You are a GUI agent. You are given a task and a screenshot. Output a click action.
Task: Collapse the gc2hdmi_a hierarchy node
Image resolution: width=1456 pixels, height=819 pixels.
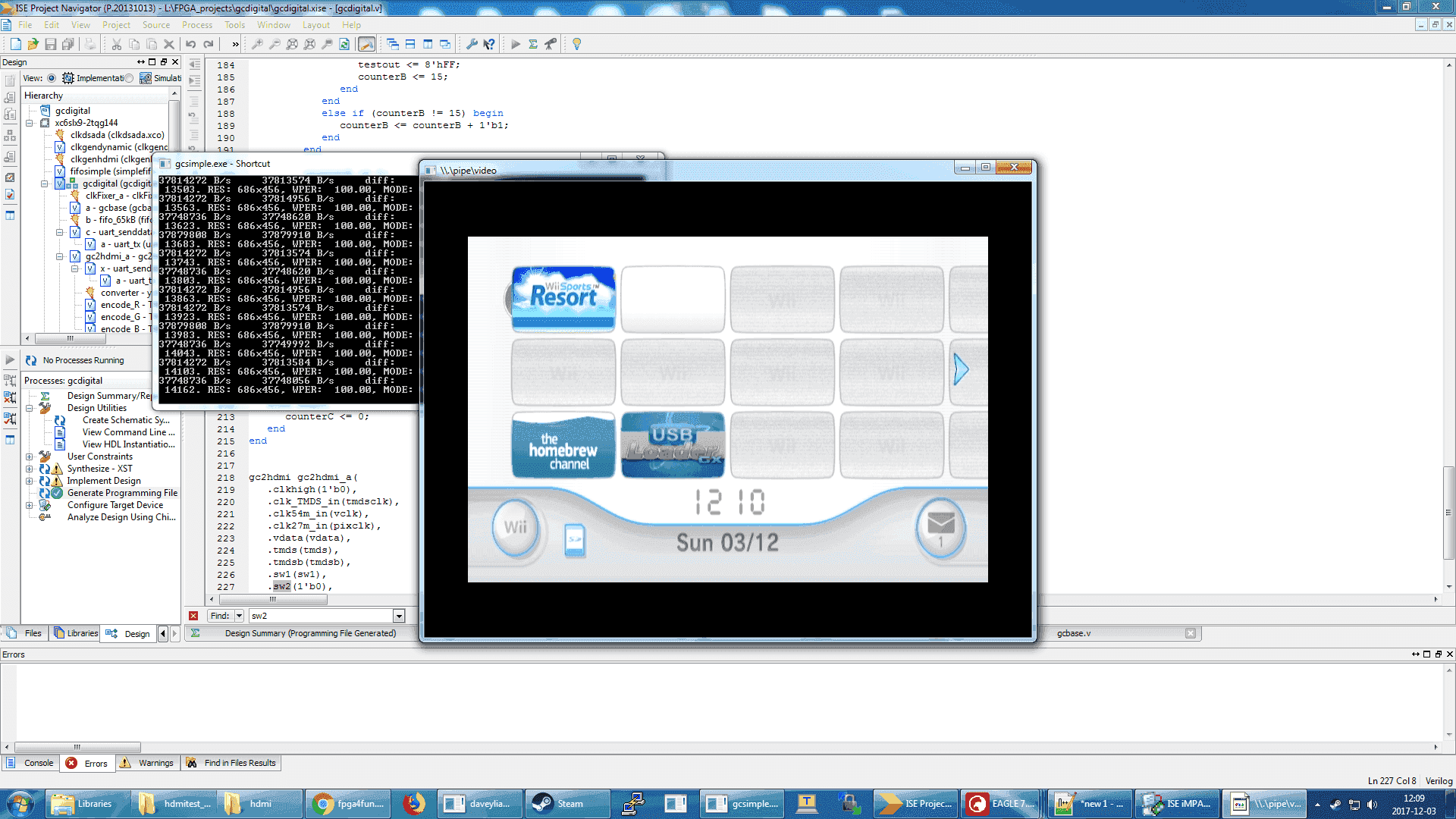[x=60, y=256]
